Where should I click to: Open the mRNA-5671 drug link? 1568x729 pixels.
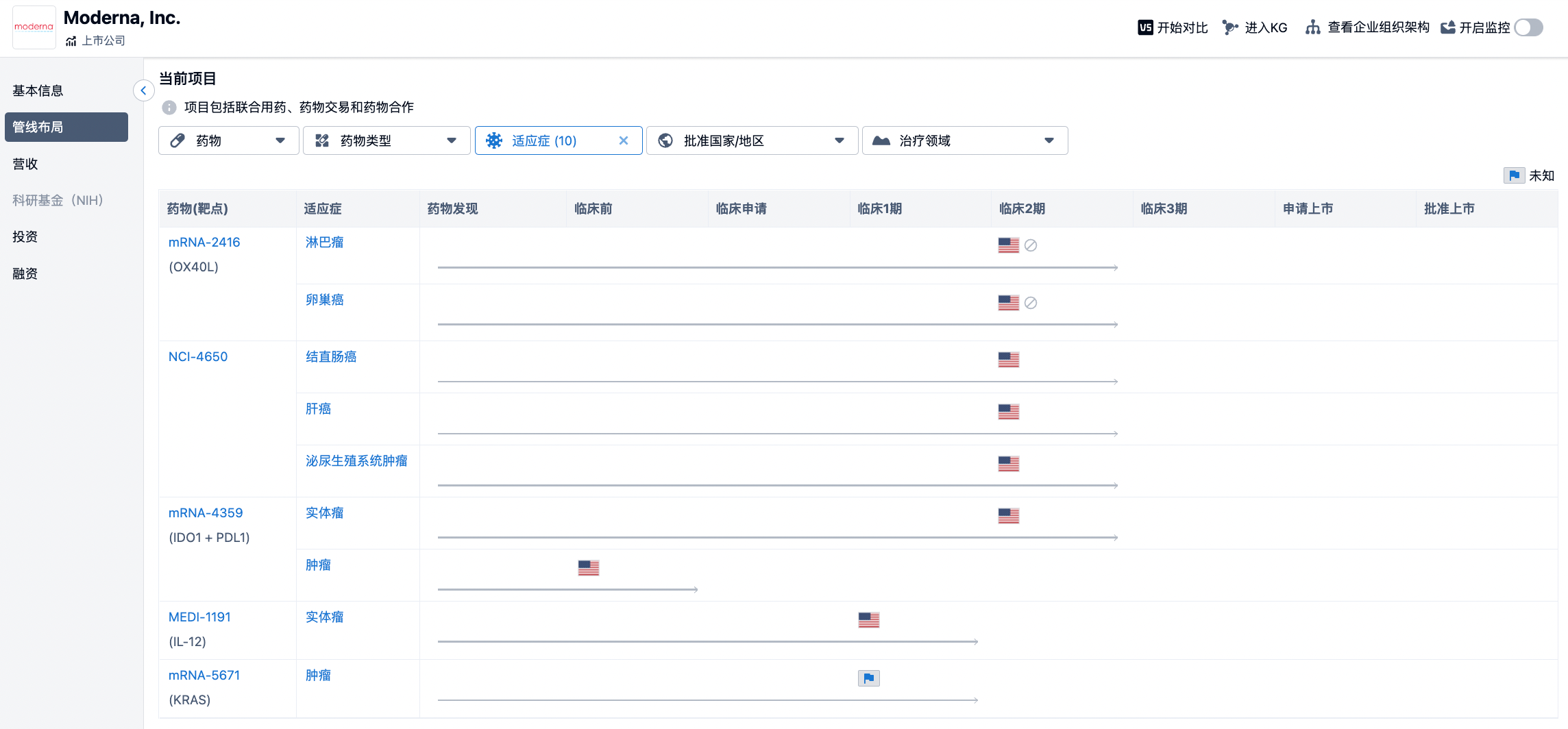click(204, 675)
